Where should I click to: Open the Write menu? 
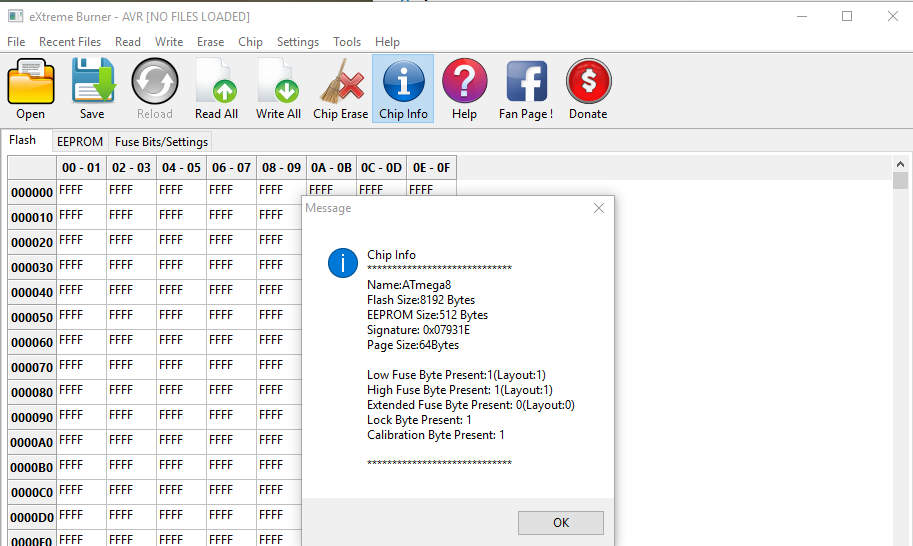click(x=169, y=42)
